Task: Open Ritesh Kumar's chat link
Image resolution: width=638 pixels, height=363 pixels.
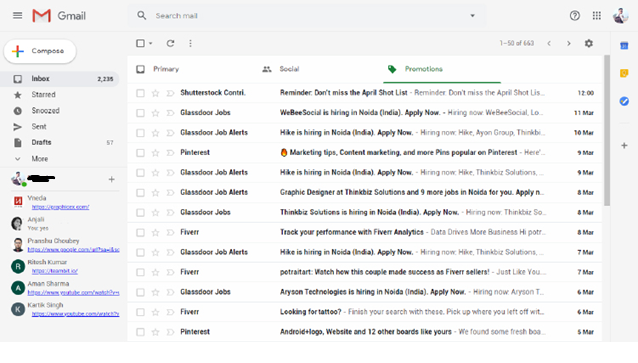Action: coord(55,271)
